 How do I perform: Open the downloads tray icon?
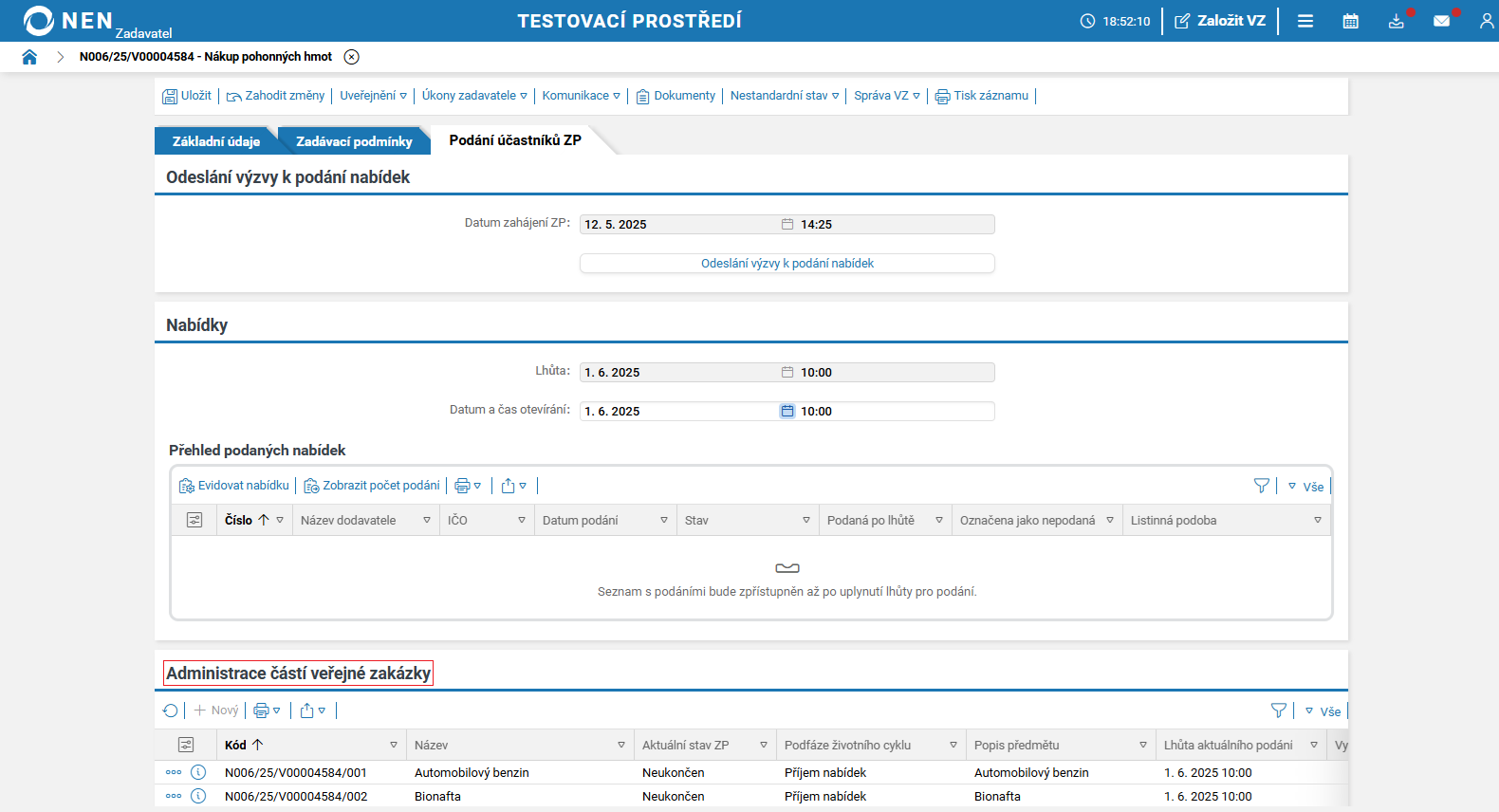(1397, 21)
